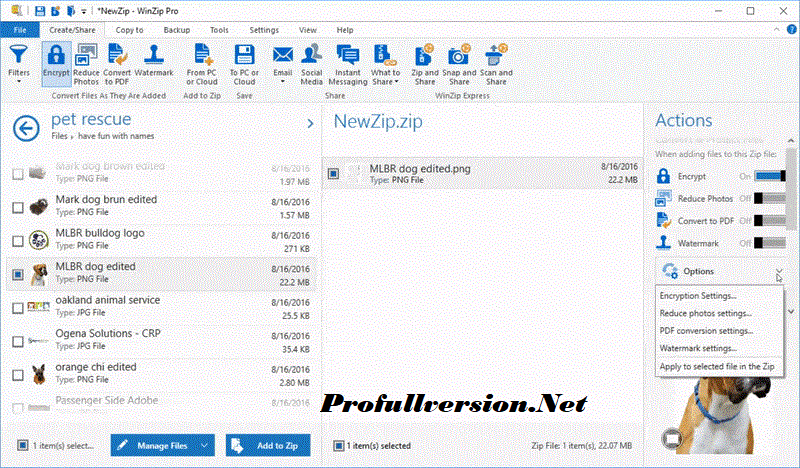Click the Reduce Photos ribbon icon
The height and width of the screenshot is (468, 800).
(x=86, y=56)
